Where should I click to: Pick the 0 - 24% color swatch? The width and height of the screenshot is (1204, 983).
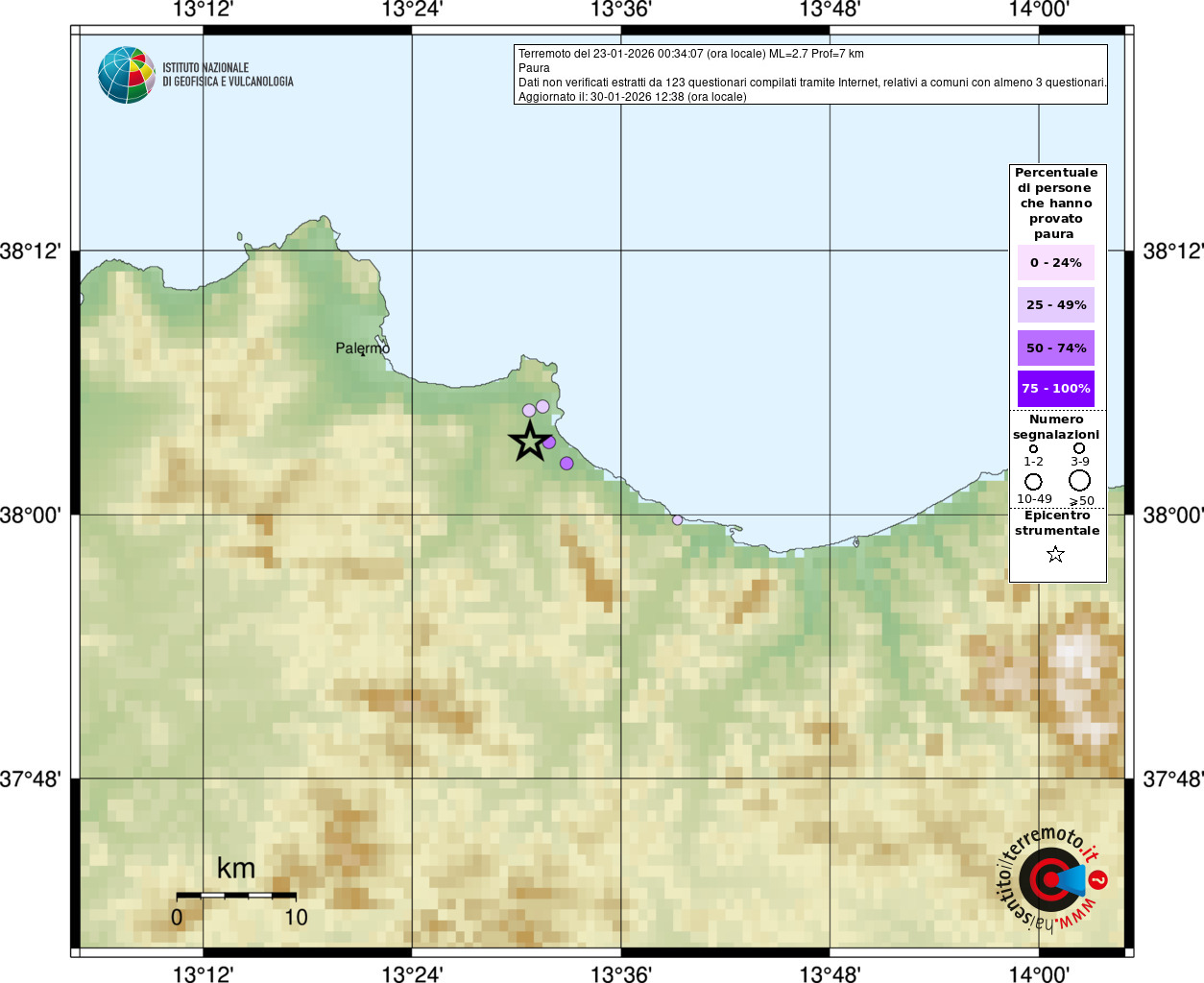point(1055,263)
